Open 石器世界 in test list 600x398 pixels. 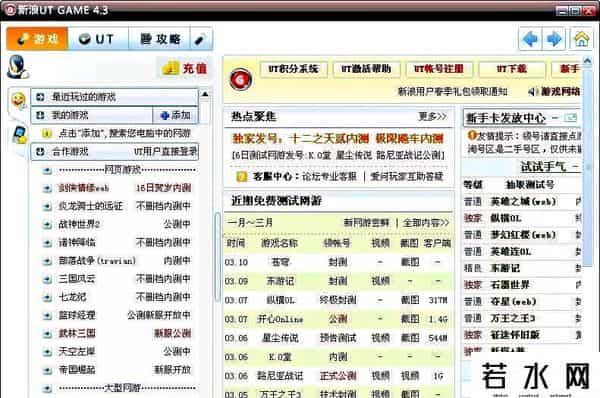(510, 285)
